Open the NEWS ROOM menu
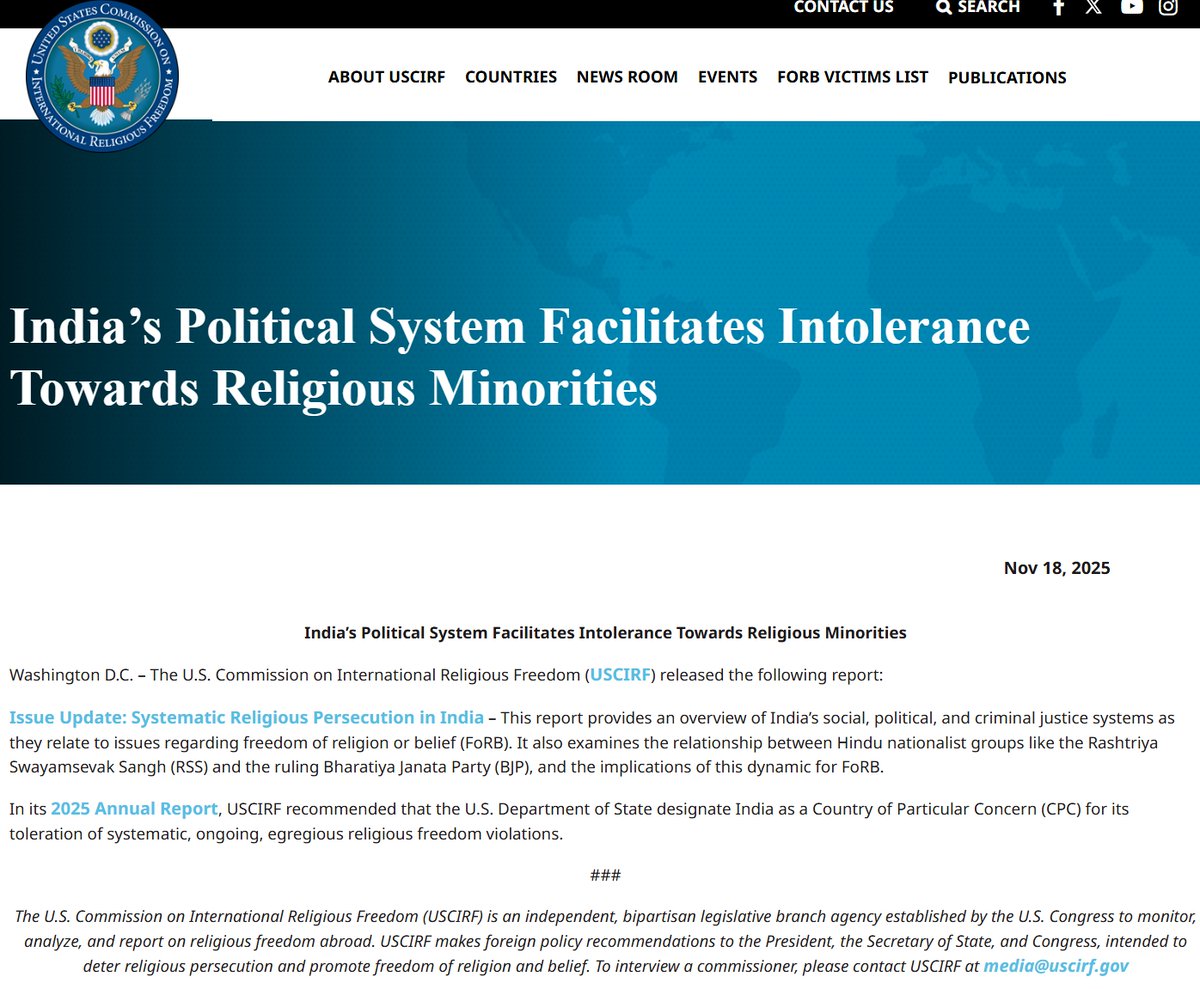The height and width of the screenshot is (989, 1200). pos(627,77)
